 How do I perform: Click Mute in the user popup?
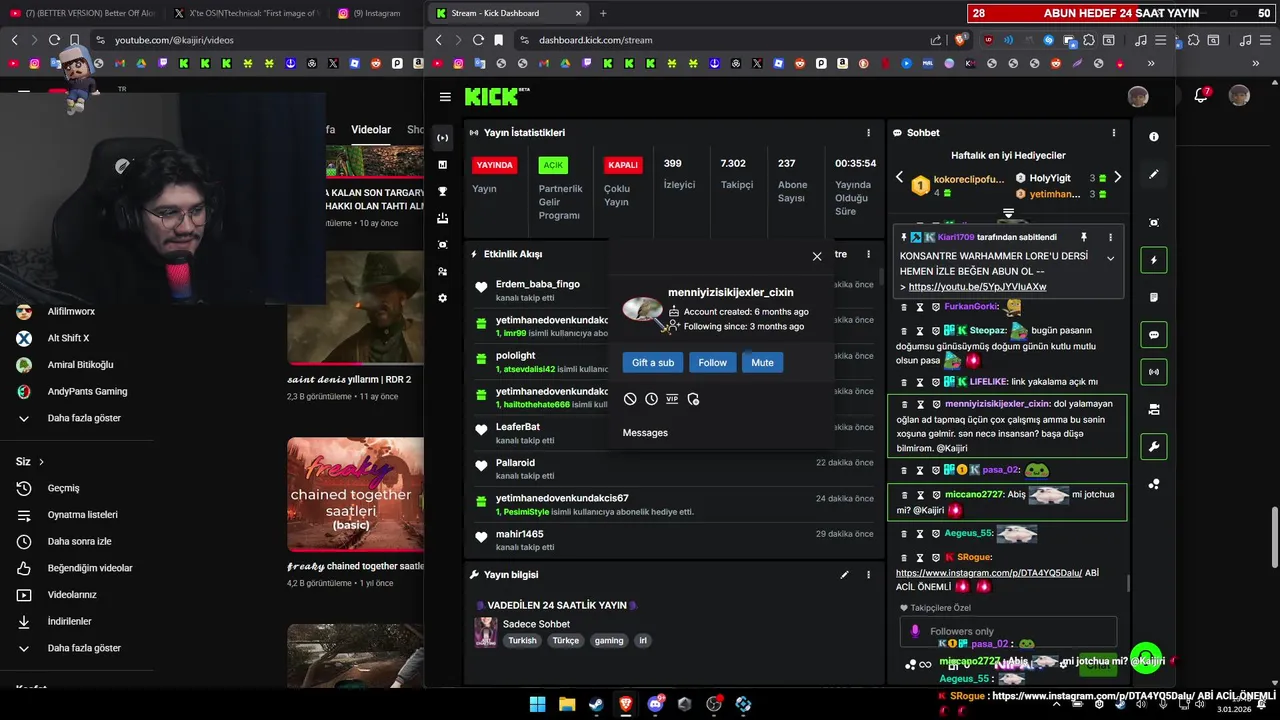[x=762, y=362]
